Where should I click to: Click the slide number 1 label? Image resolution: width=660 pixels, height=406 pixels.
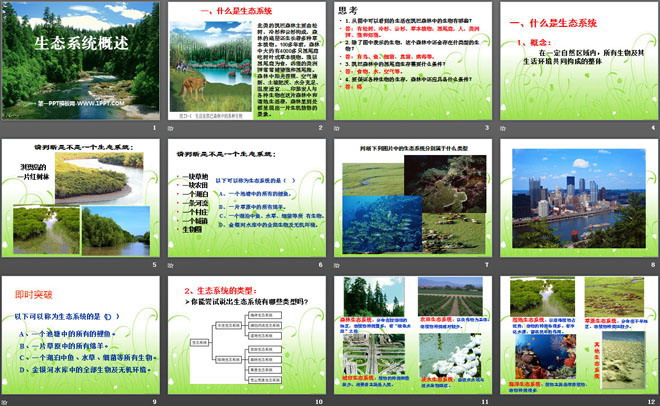pyautogui.click(x=154, y=127)
